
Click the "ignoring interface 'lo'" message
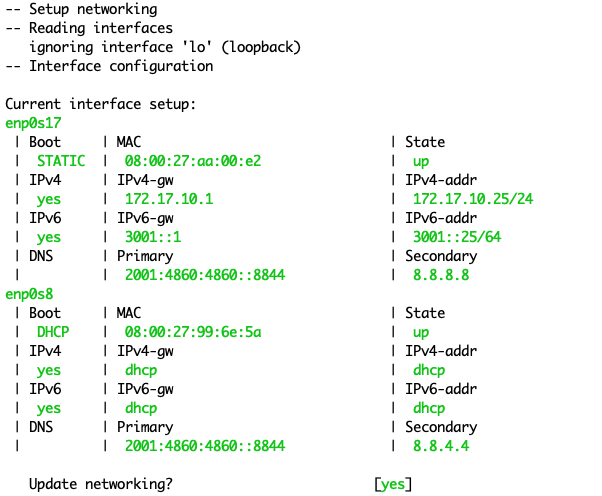165,47
